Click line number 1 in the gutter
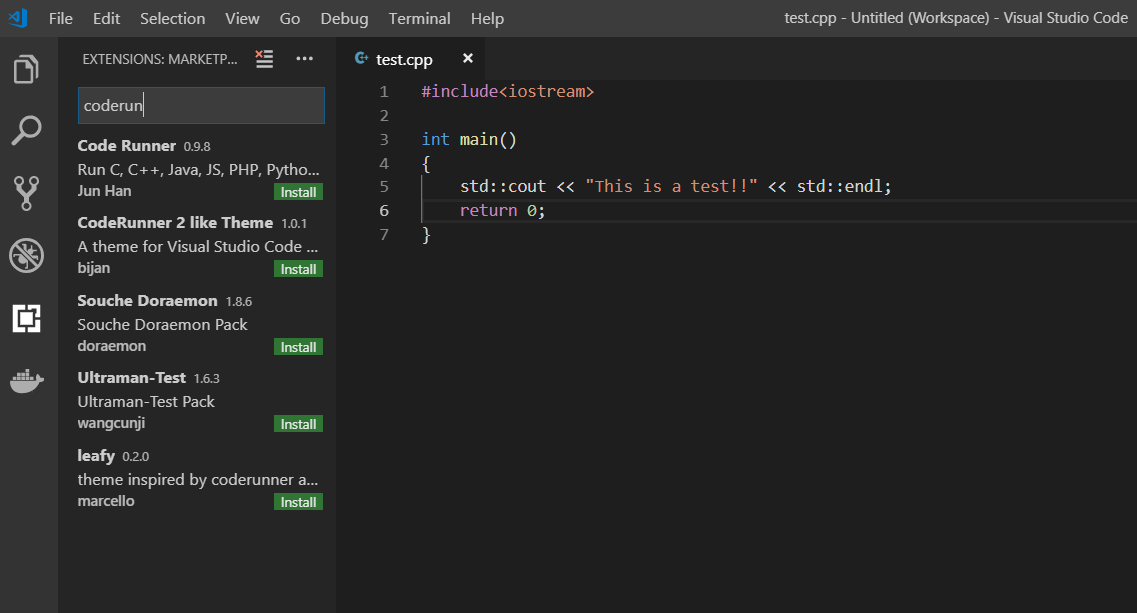 [x=384, y=91]
